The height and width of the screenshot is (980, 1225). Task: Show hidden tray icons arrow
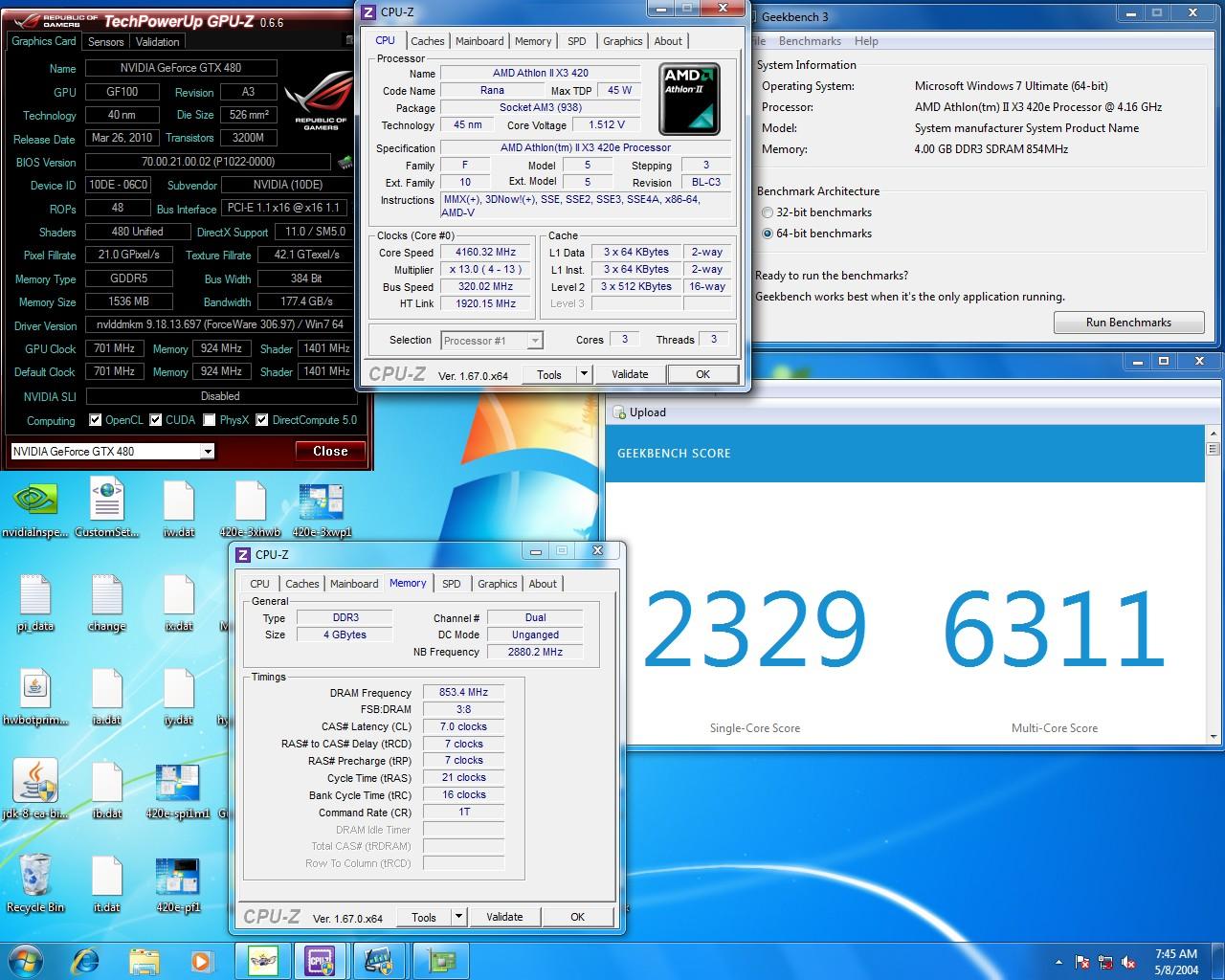pyautogui.click(x=1059, y=962)
